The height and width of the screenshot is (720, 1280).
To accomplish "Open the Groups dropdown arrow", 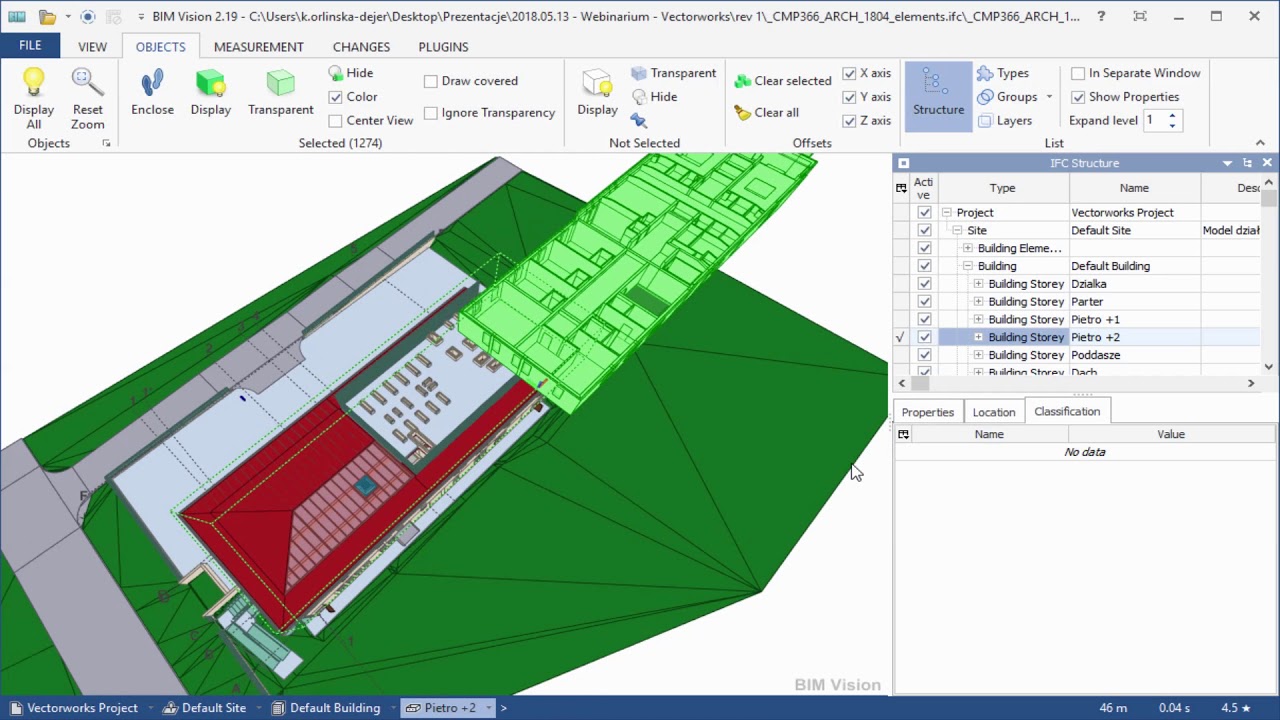I will click(1049, 97).
